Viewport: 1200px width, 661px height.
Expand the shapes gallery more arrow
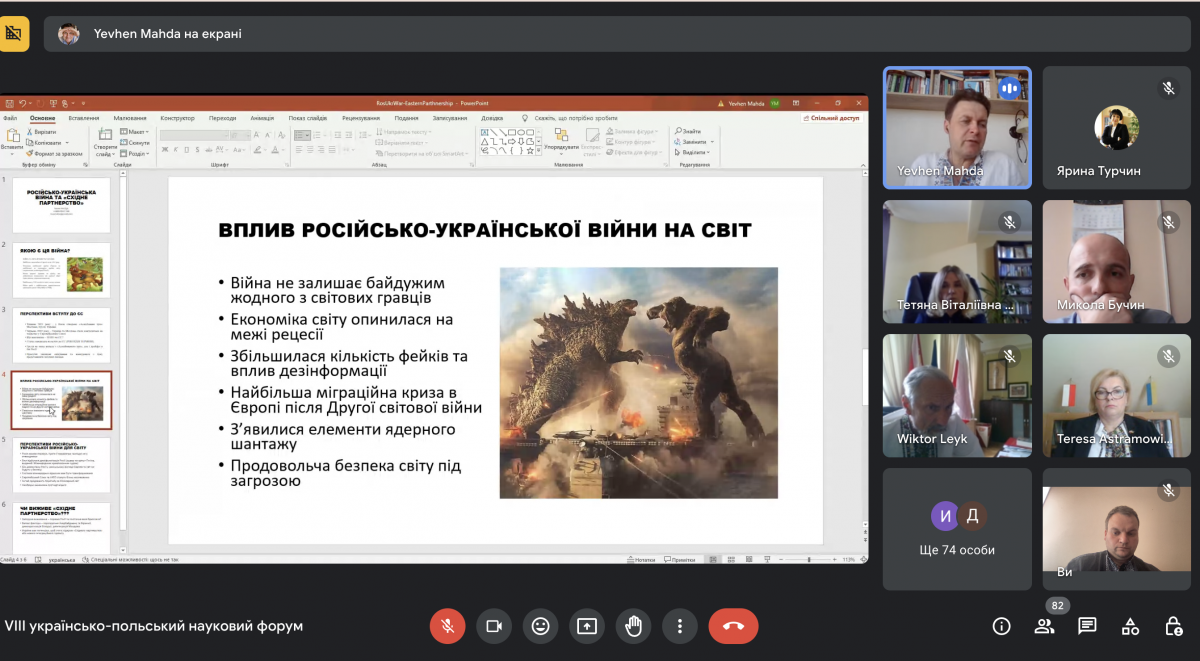[x=538, y=152]
